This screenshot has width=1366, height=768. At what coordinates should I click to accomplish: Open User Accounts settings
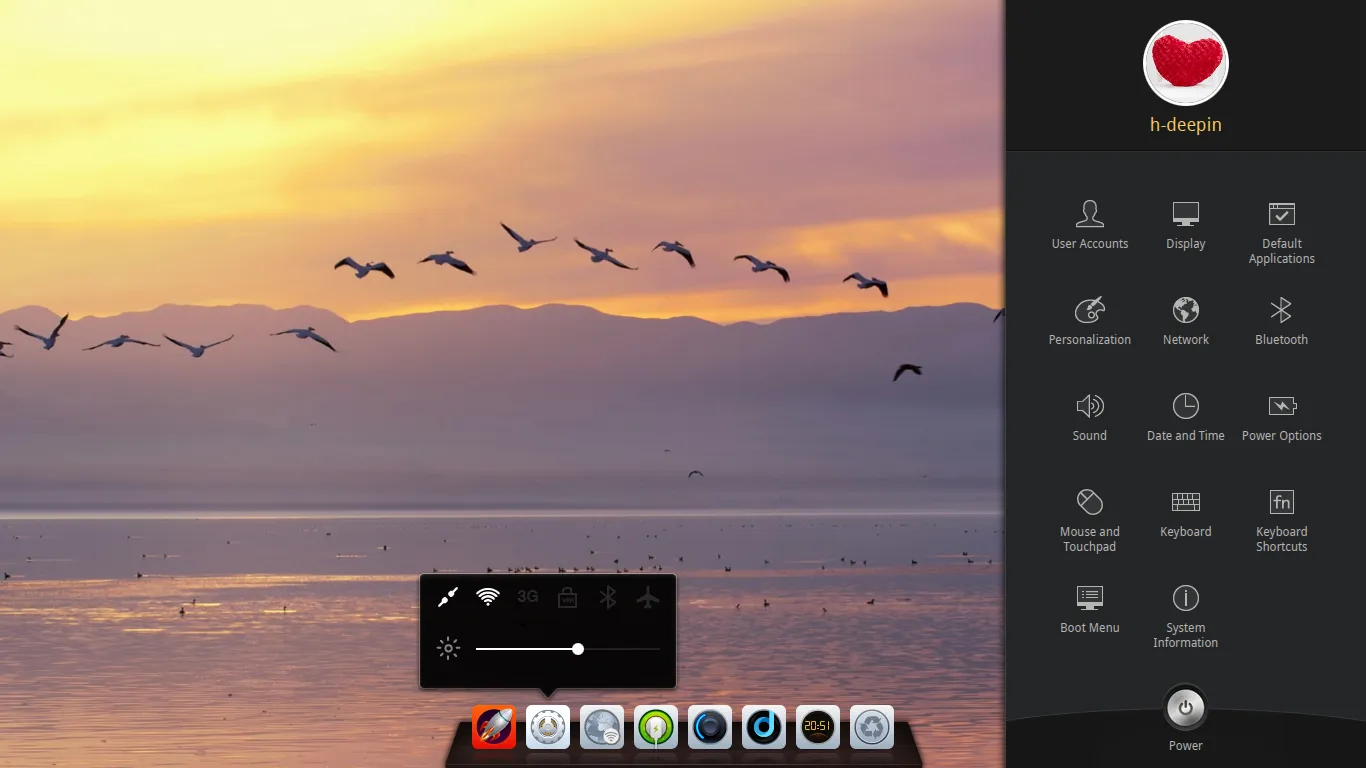click(1090, 225)
